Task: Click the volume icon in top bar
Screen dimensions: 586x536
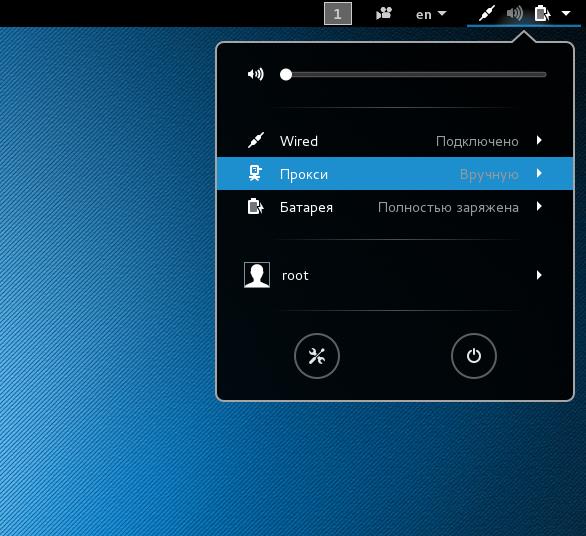Action: 515,14
